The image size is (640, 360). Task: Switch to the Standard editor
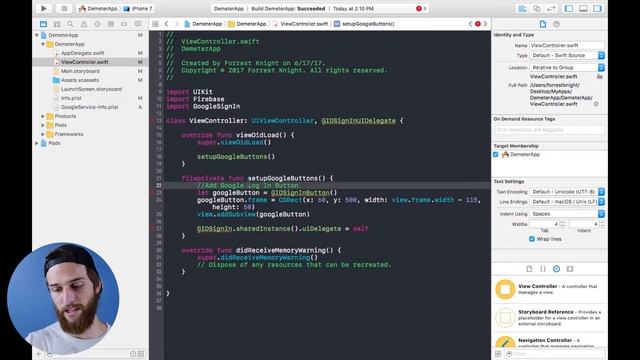(x=522, y=9)
